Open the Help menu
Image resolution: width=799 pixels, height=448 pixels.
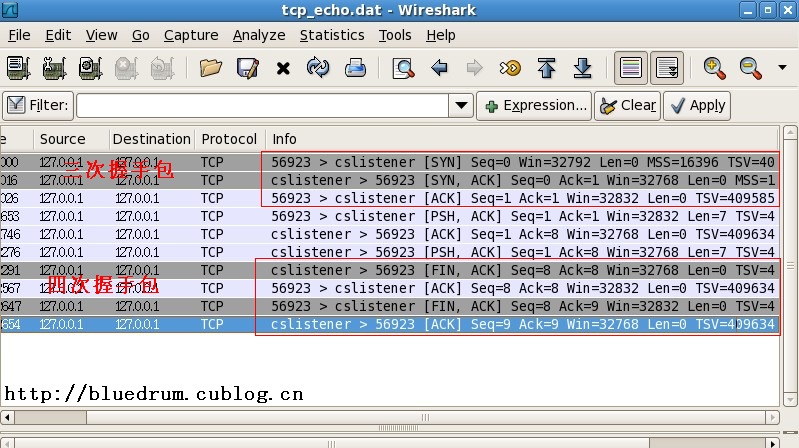tap(441, 35)
